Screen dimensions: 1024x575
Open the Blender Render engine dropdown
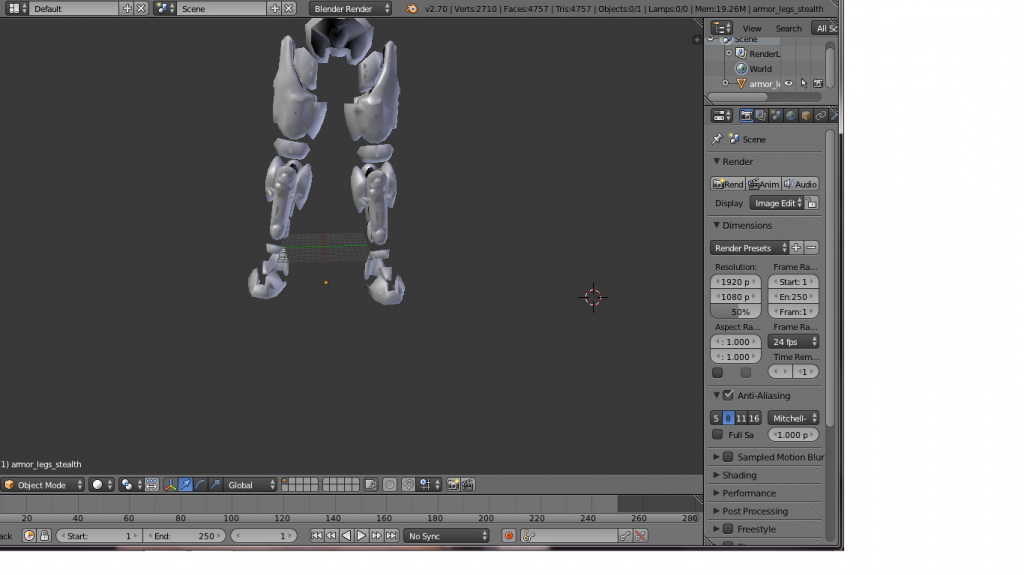(x=350, y=8)
